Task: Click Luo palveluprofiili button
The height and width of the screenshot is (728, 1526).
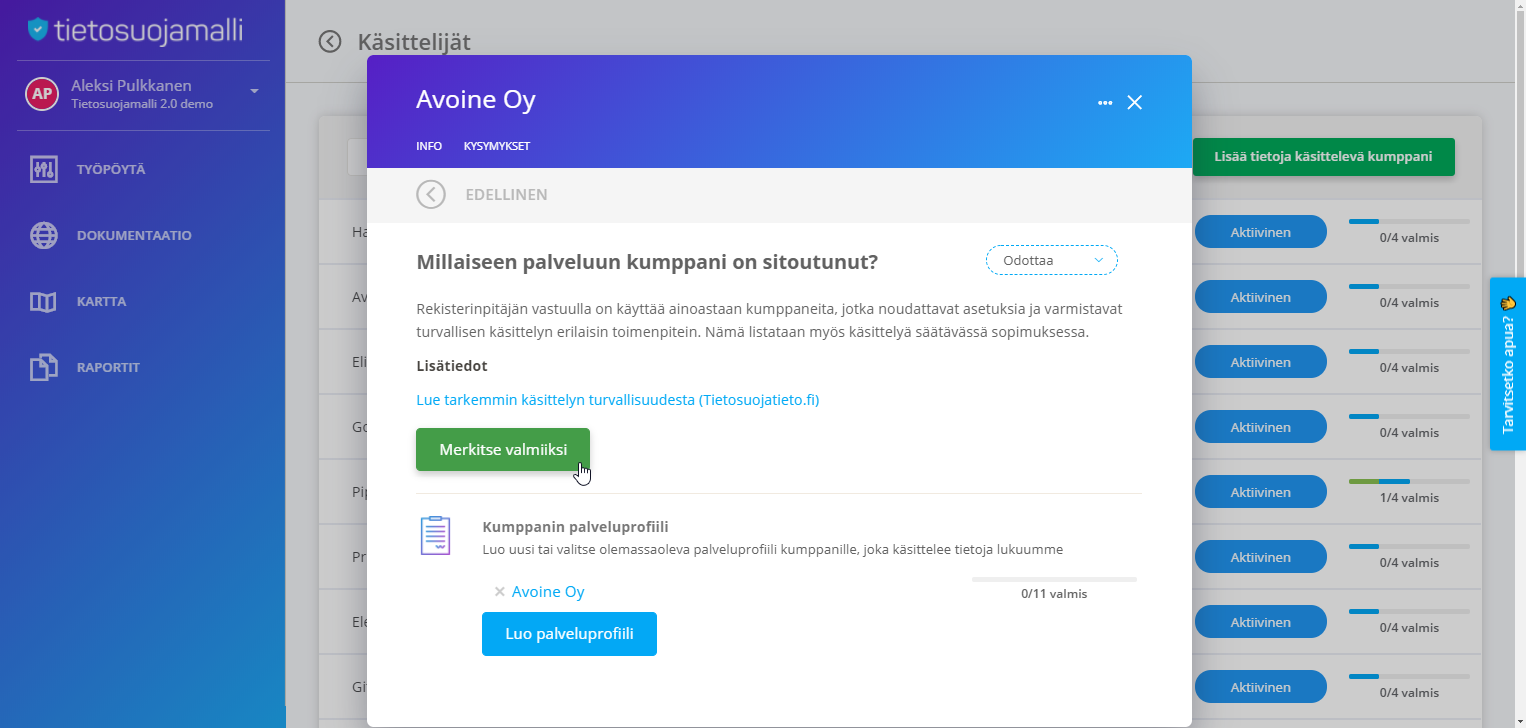Action: click(x=569, y=634)
